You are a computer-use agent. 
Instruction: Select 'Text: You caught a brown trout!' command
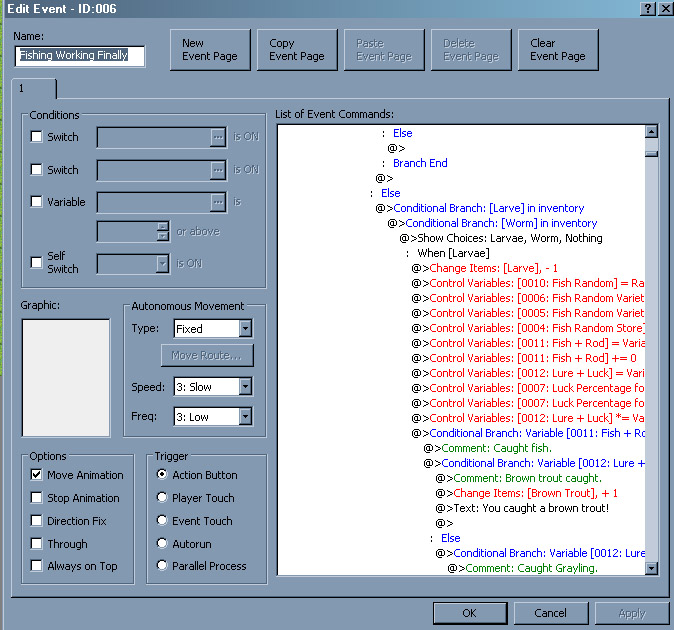tap(522, 508)
